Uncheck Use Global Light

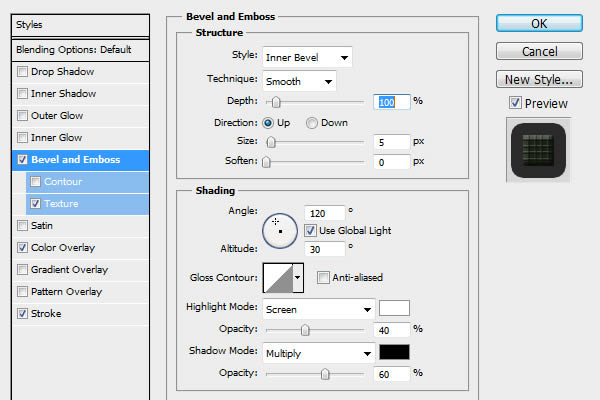click(309, 230)
